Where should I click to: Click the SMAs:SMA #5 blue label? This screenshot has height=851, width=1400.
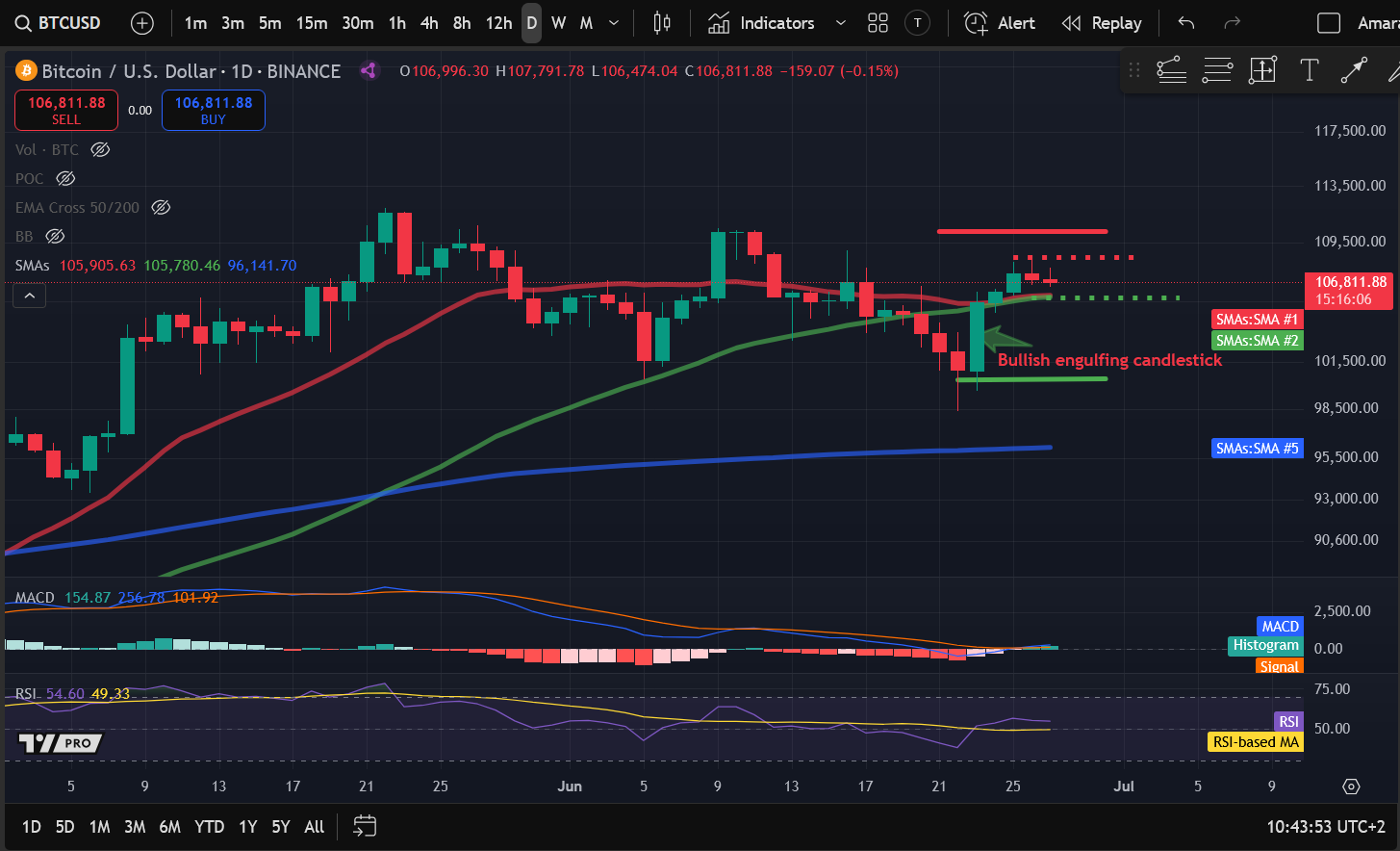[1257, 449]
